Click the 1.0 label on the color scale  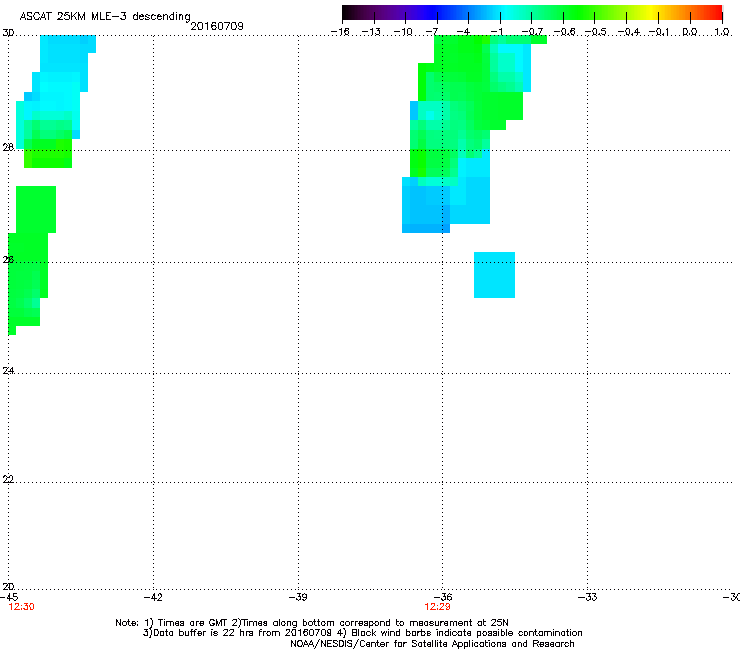[722, 32]
